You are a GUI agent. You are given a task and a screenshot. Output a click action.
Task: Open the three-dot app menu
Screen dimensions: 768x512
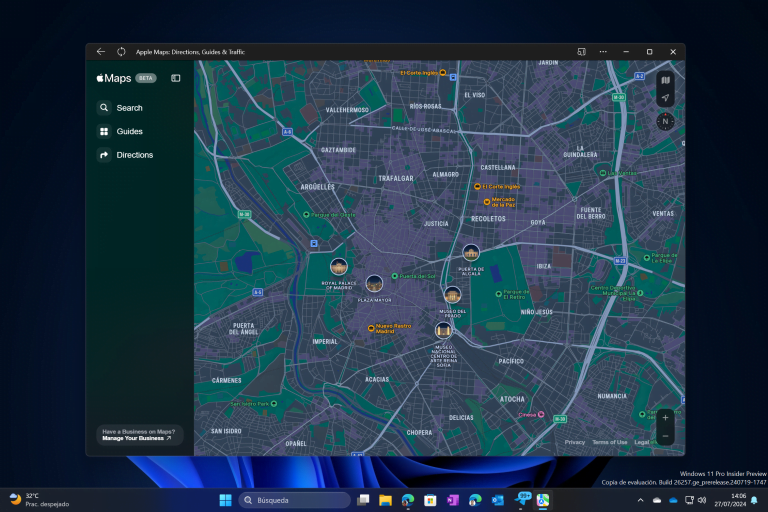pos(603,51)
